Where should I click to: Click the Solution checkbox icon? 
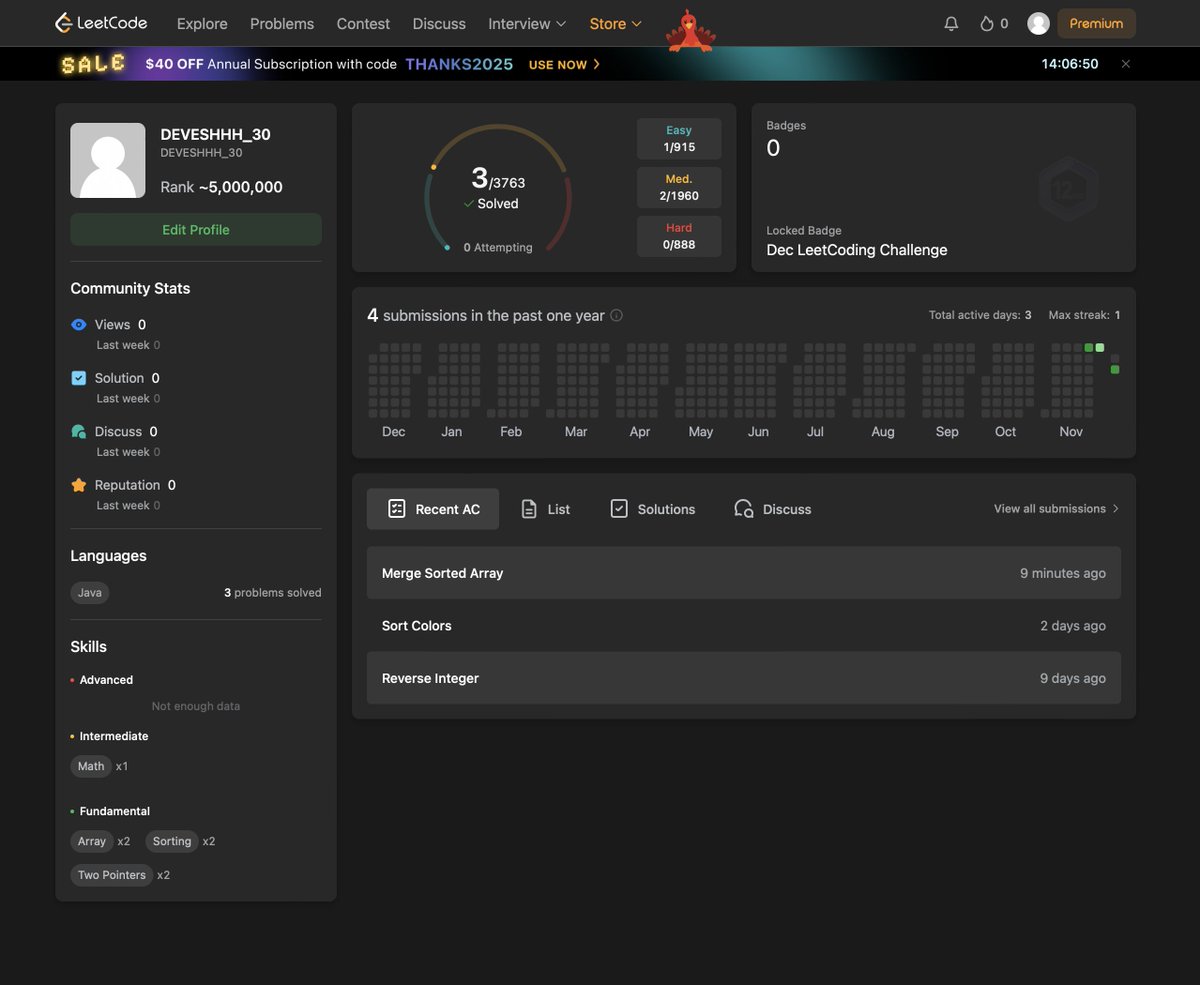tap(79, 378)
